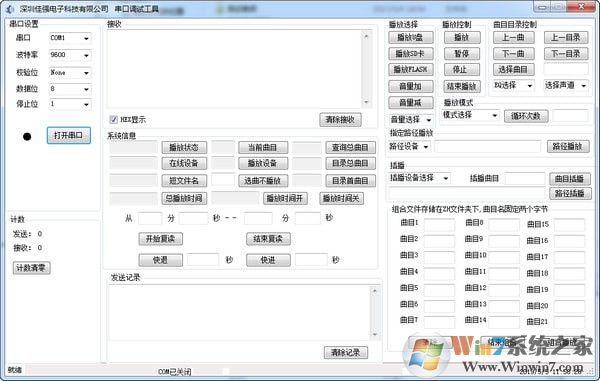Click the 停止 button
Screen dimensions: 600x381
(x=462, y=69)
